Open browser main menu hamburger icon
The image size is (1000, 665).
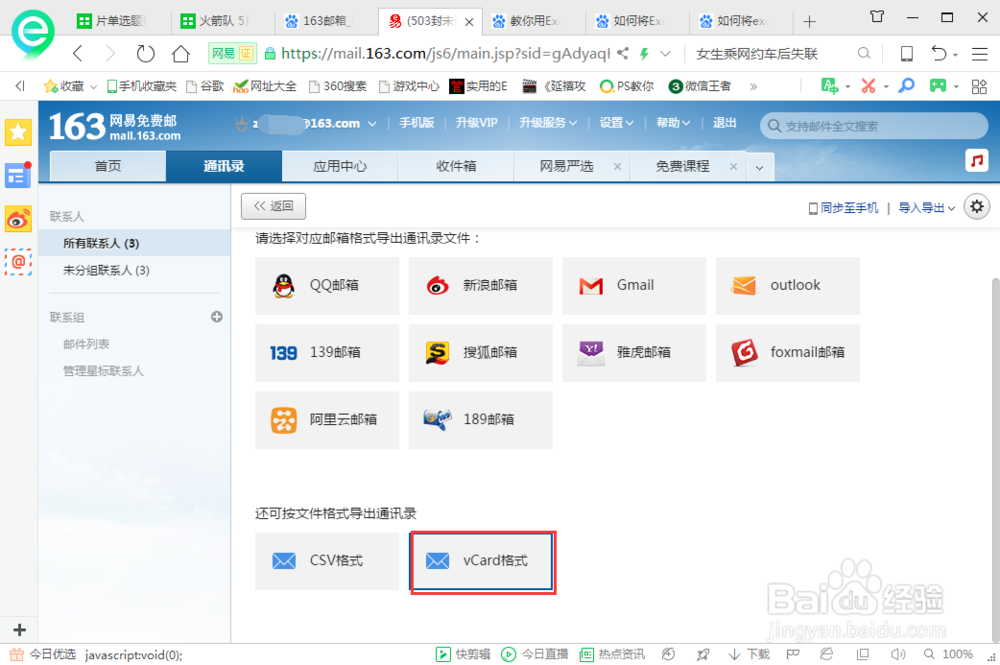(980, 54)
